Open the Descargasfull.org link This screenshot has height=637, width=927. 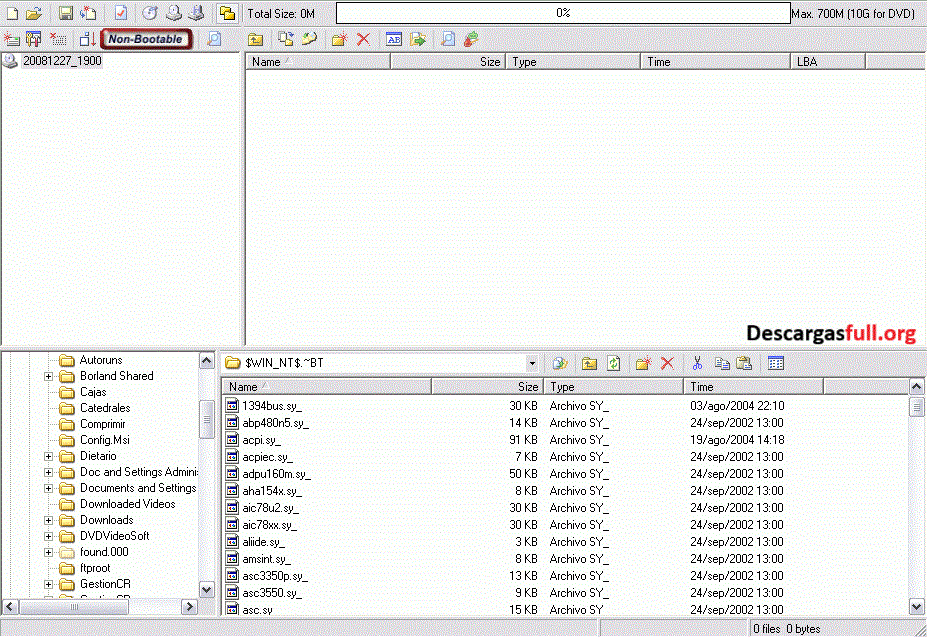coord(835,333)
